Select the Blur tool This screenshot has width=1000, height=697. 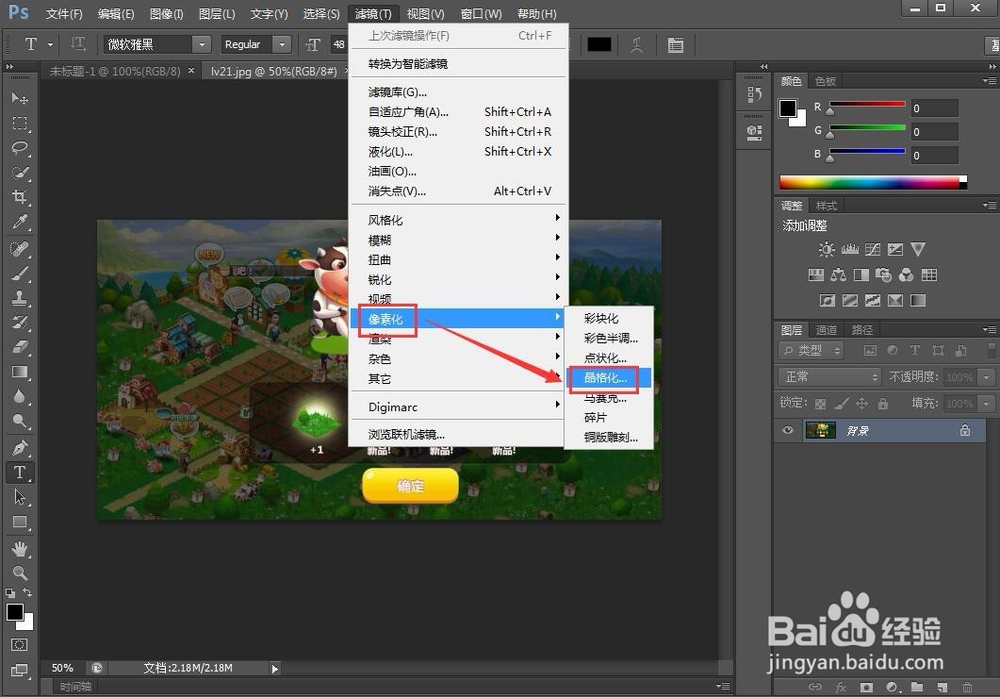20,397
